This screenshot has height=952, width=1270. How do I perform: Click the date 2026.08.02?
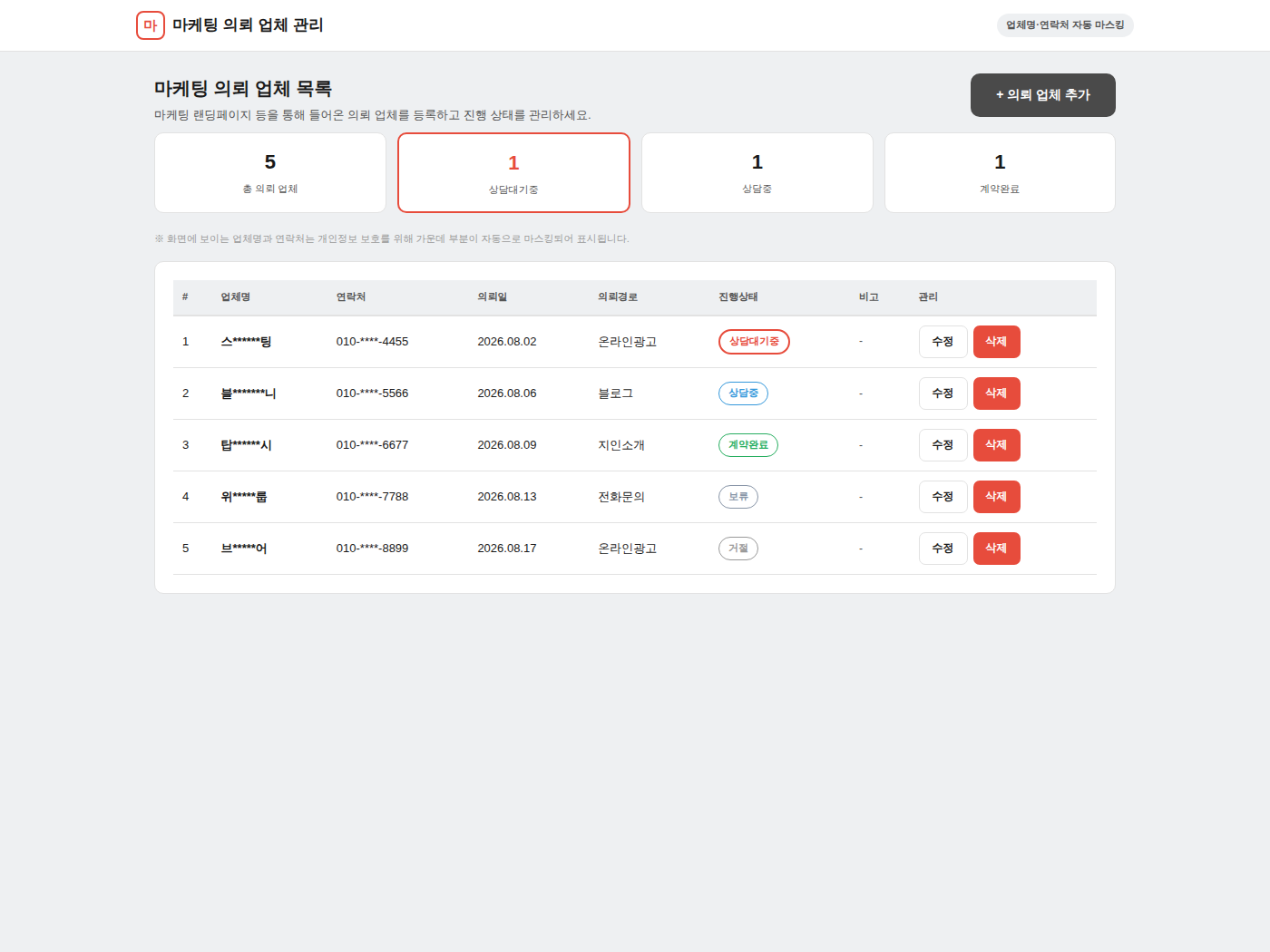coord(507,342)
